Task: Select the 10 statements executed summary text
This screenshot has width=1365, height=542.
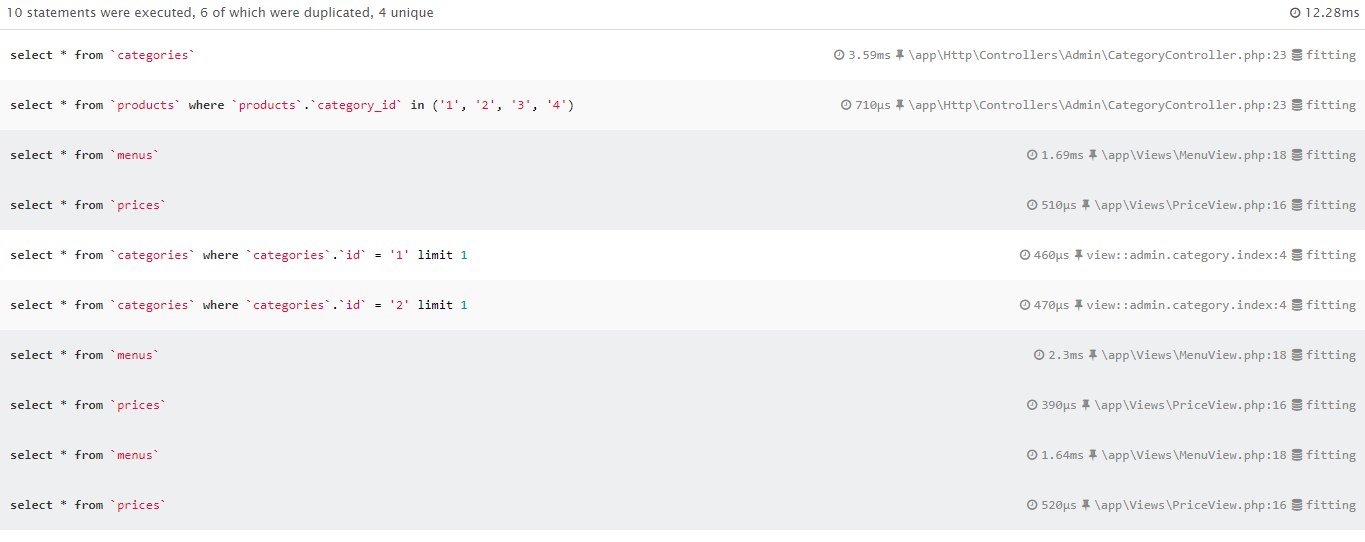Action: click(220, 14)
